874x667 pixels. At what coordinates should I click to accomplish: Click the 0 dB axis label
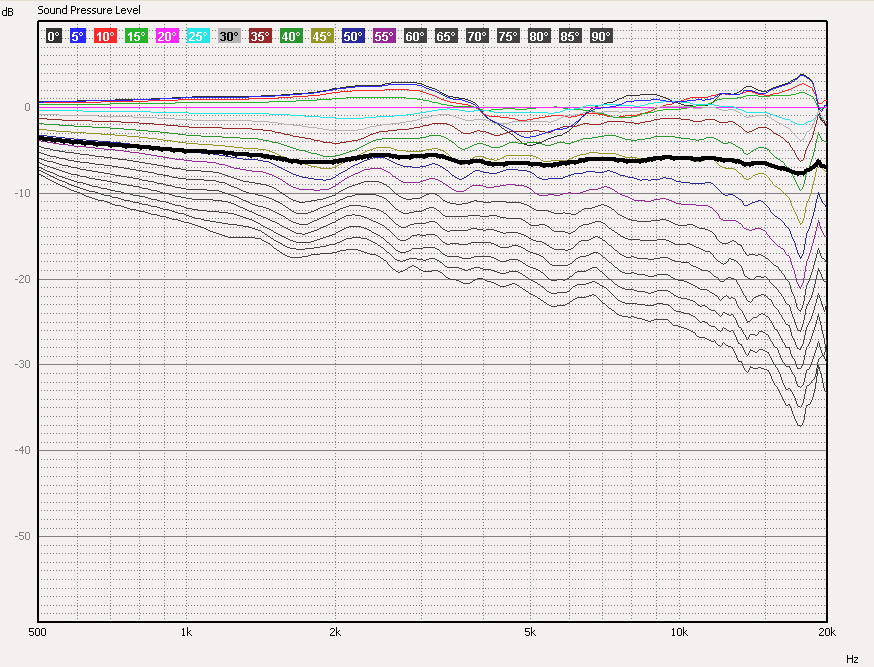[x=27, y=108]
